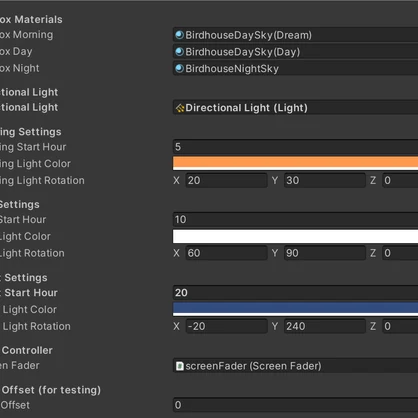
Task: Click the night rotation Y field showing 240
Action: [x=325, y=326]
